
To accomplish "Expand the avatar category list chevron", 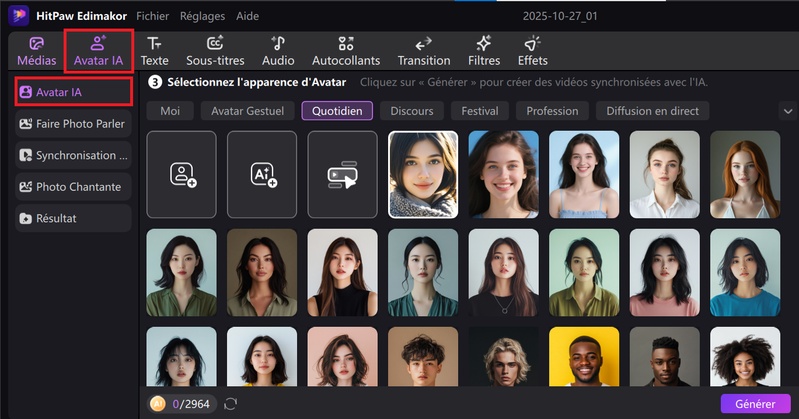I will click(787, 111).
